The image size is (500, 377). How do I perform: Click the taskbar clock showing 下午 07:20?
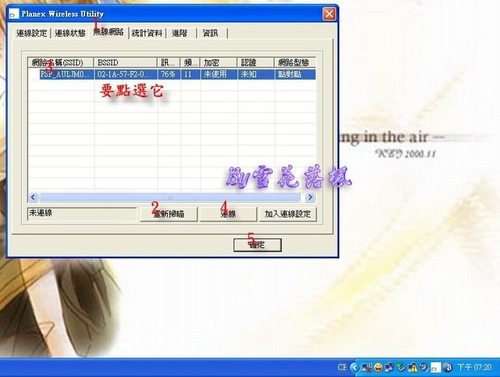click(474, 367)
